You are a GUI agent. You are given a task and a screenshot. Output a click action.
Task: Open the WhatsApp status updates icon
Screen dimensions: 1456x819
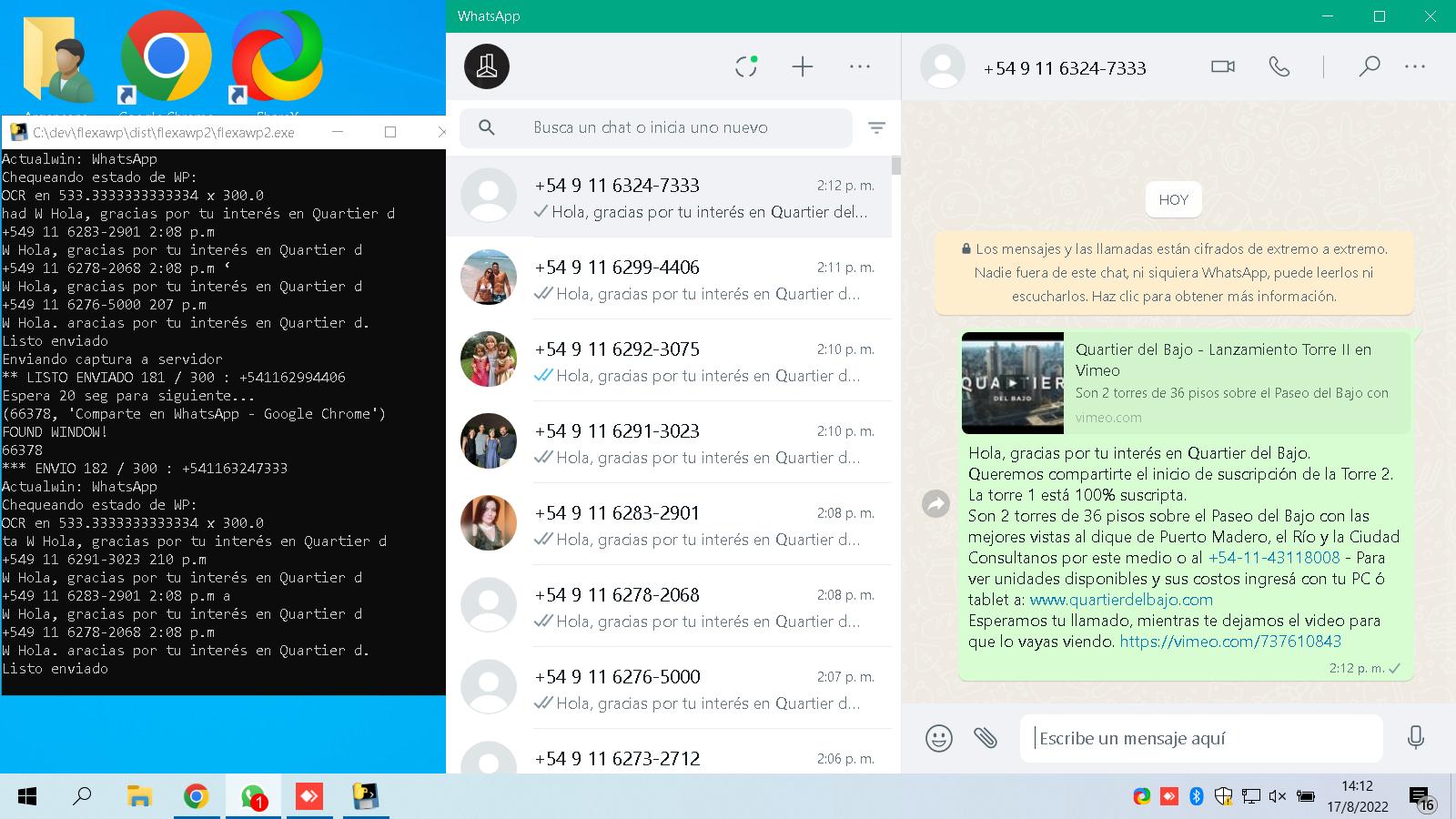tap(746, 66)
